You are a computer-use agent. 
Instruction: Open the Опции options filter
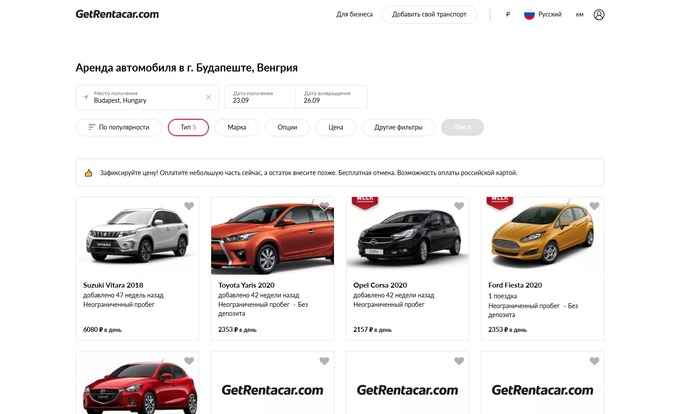(x=287, y=127)
